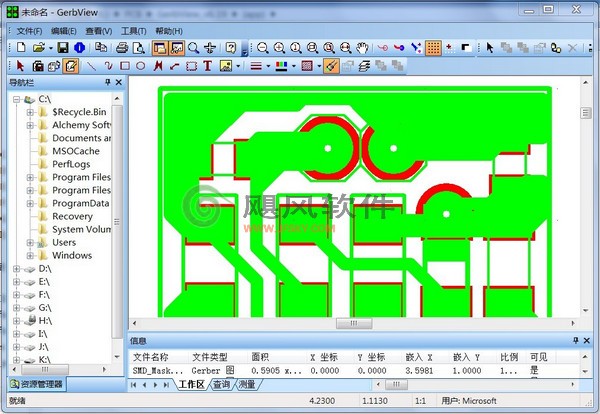Toggle the navigation pane display button

(160, 48)
